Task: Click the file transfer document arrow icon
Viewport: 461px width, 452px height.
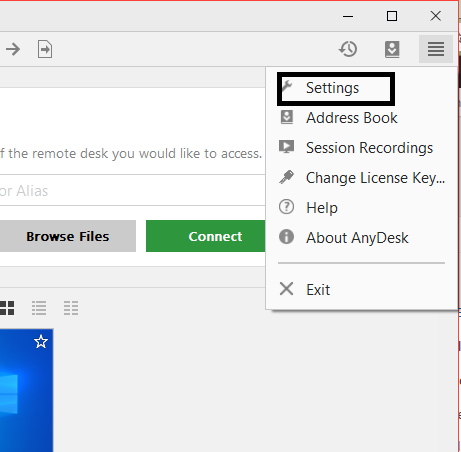Action: 45,49
